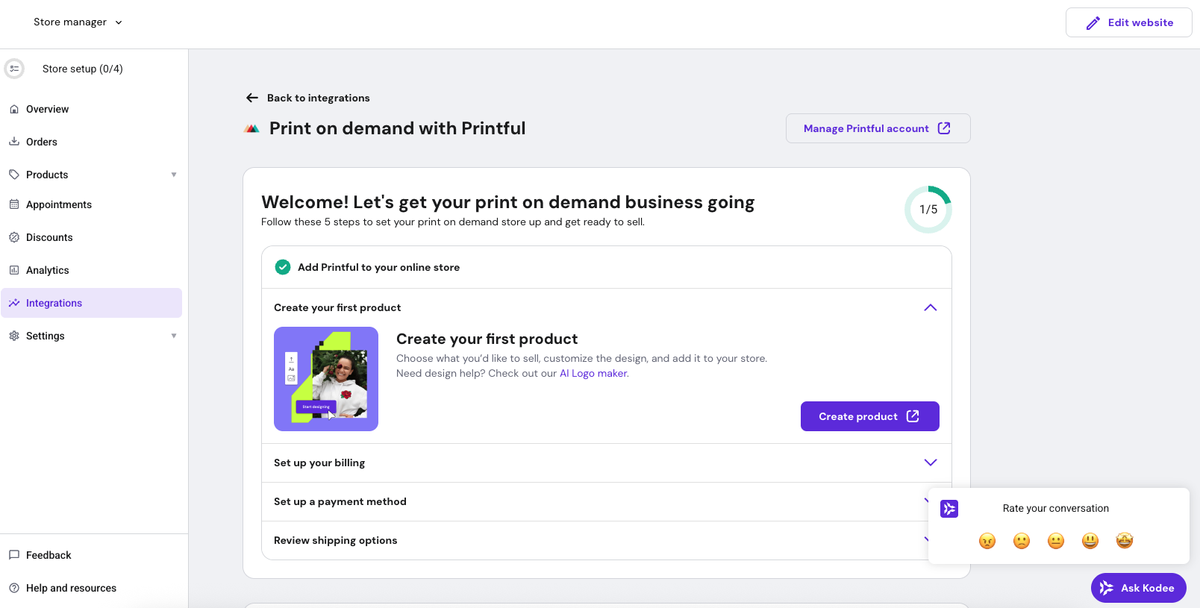Image resolution: width=1200 pixels, height=608 pixels.
Task: Open the Appointments section
Action: [60, 204]
